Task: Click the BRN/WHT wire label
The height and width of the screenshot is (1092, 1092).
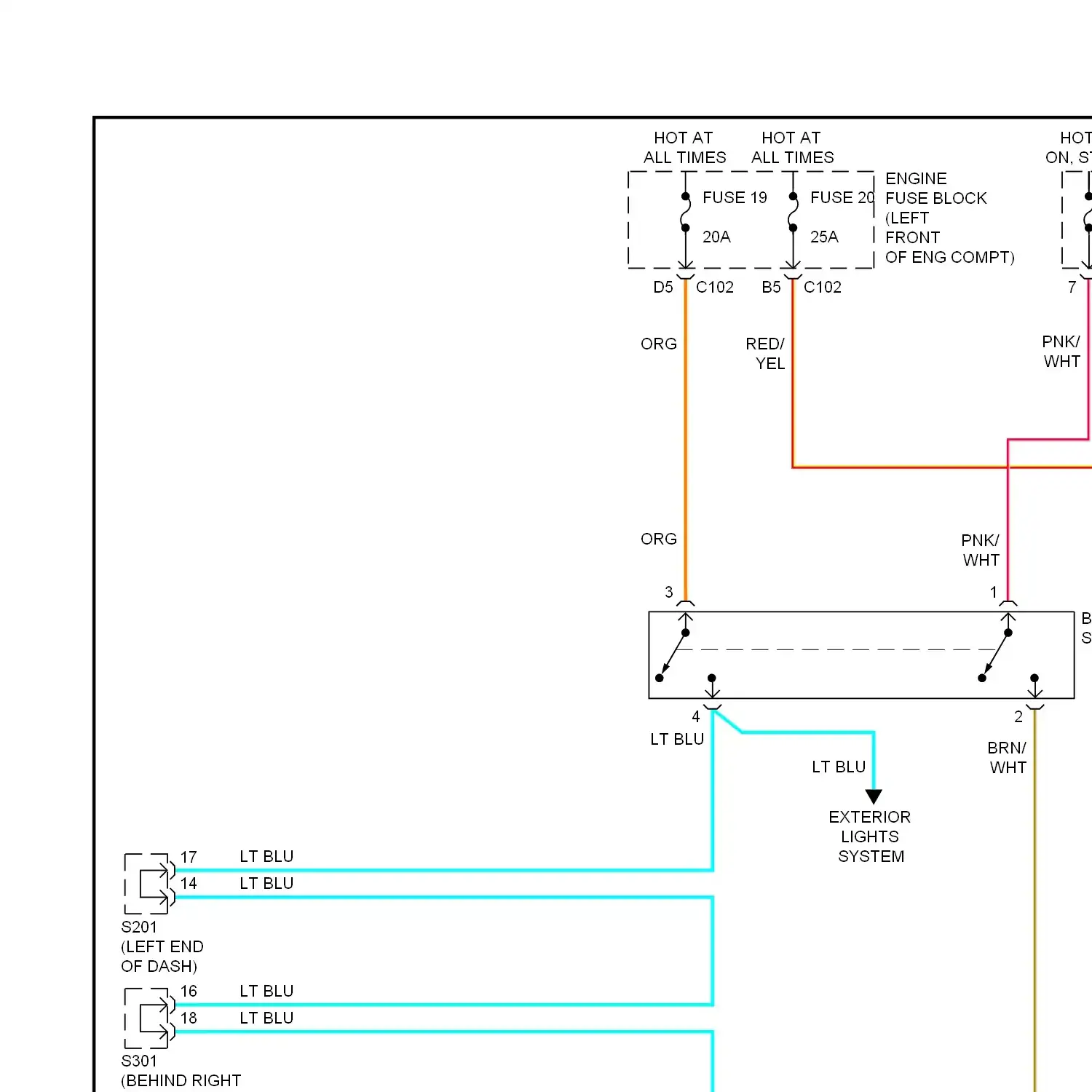Action: coord(1008,758)
